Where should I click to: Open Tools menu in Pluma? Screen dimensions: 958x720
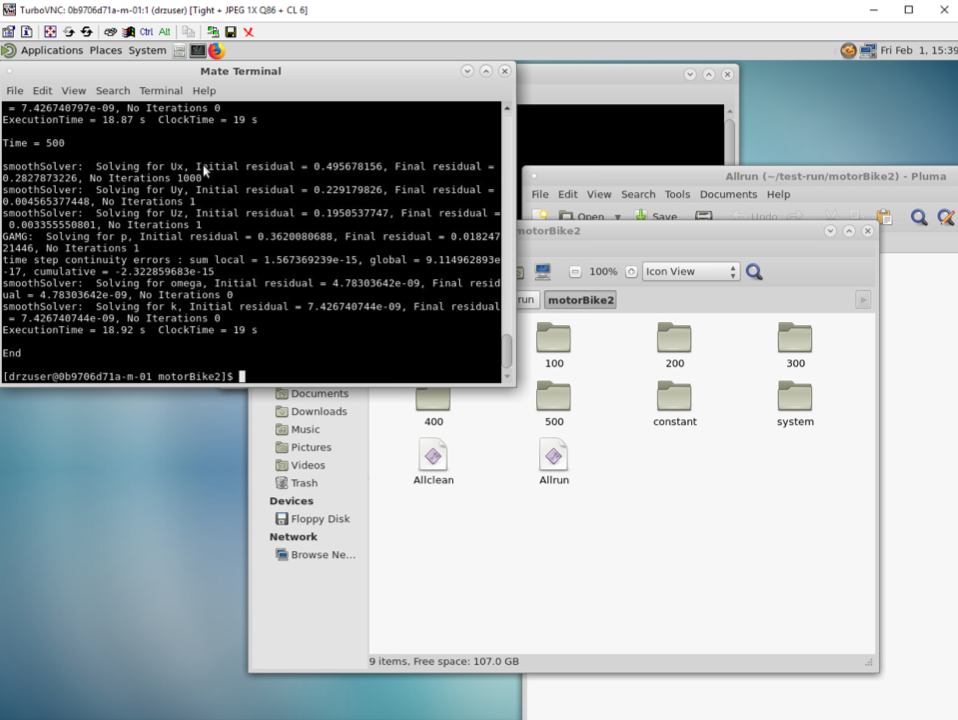677,194
